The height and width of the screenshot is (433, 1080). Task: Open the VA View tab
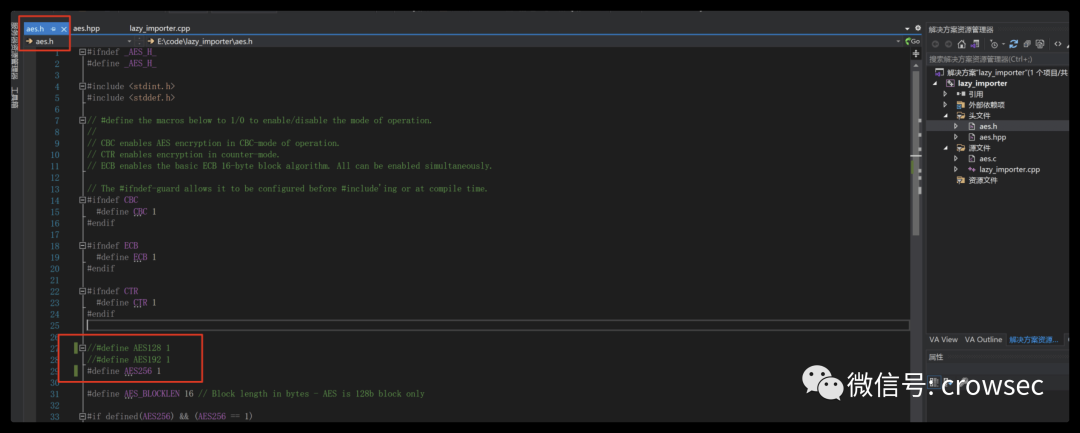943,339
